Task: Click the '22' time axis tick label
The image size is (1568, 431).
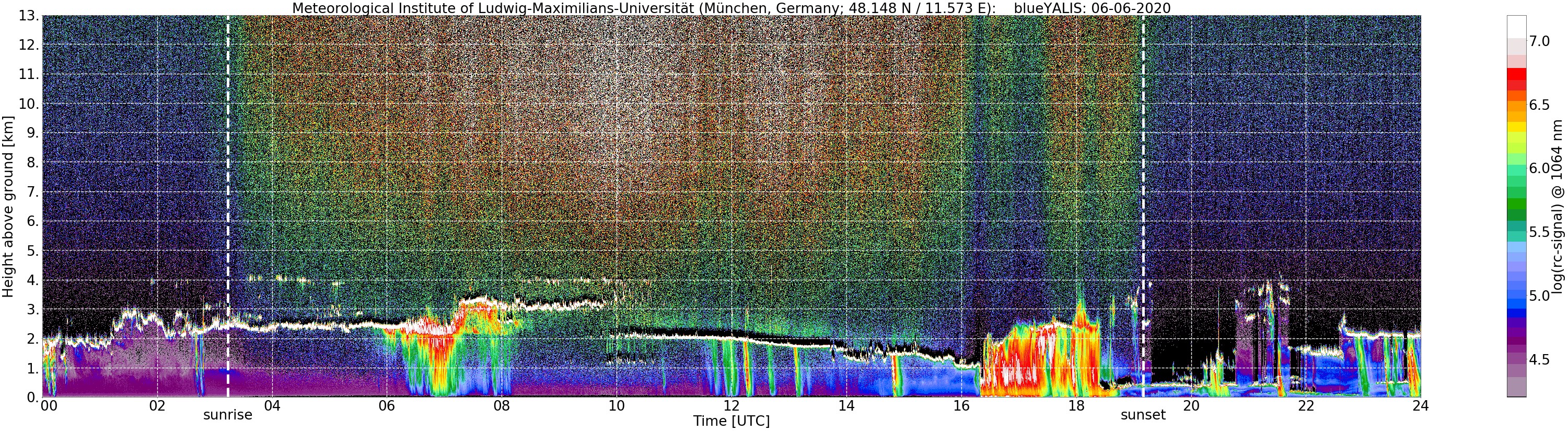Action: click(x=1306, y=406)
